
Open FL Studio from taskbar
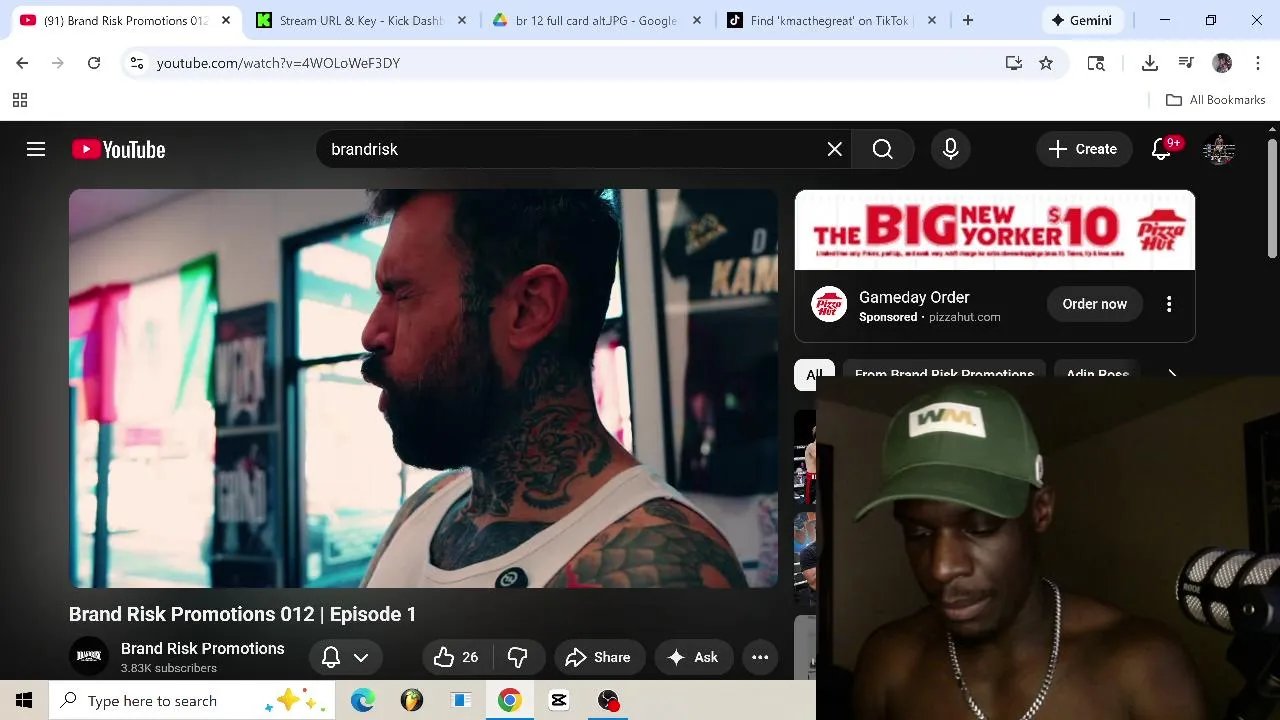tap(411, 701)
